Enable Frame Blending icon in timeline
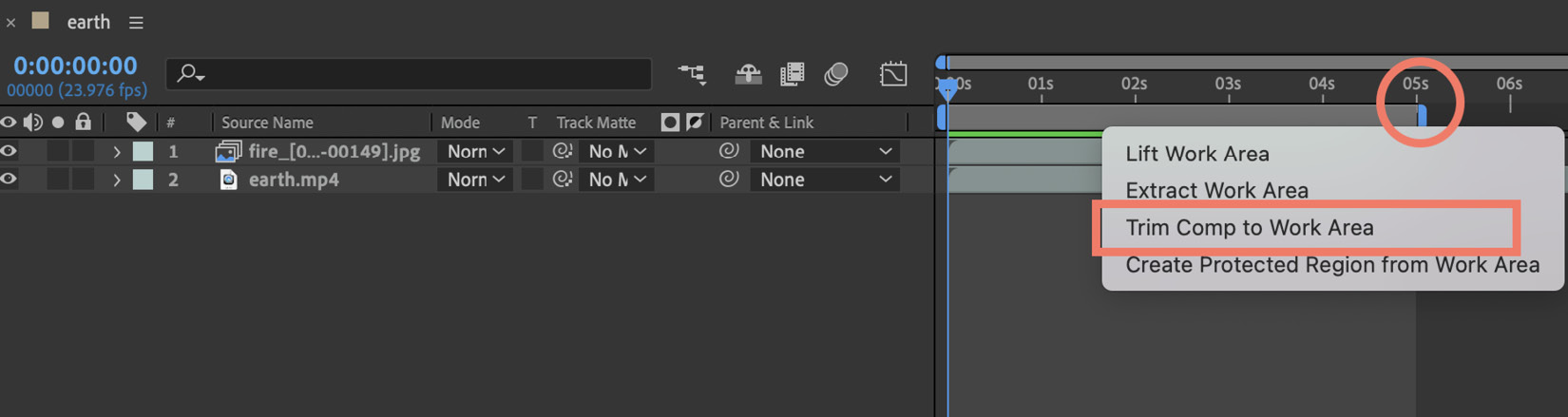Image resolution: width=1568 pixels, height=417 pixels. click(792, 74)
